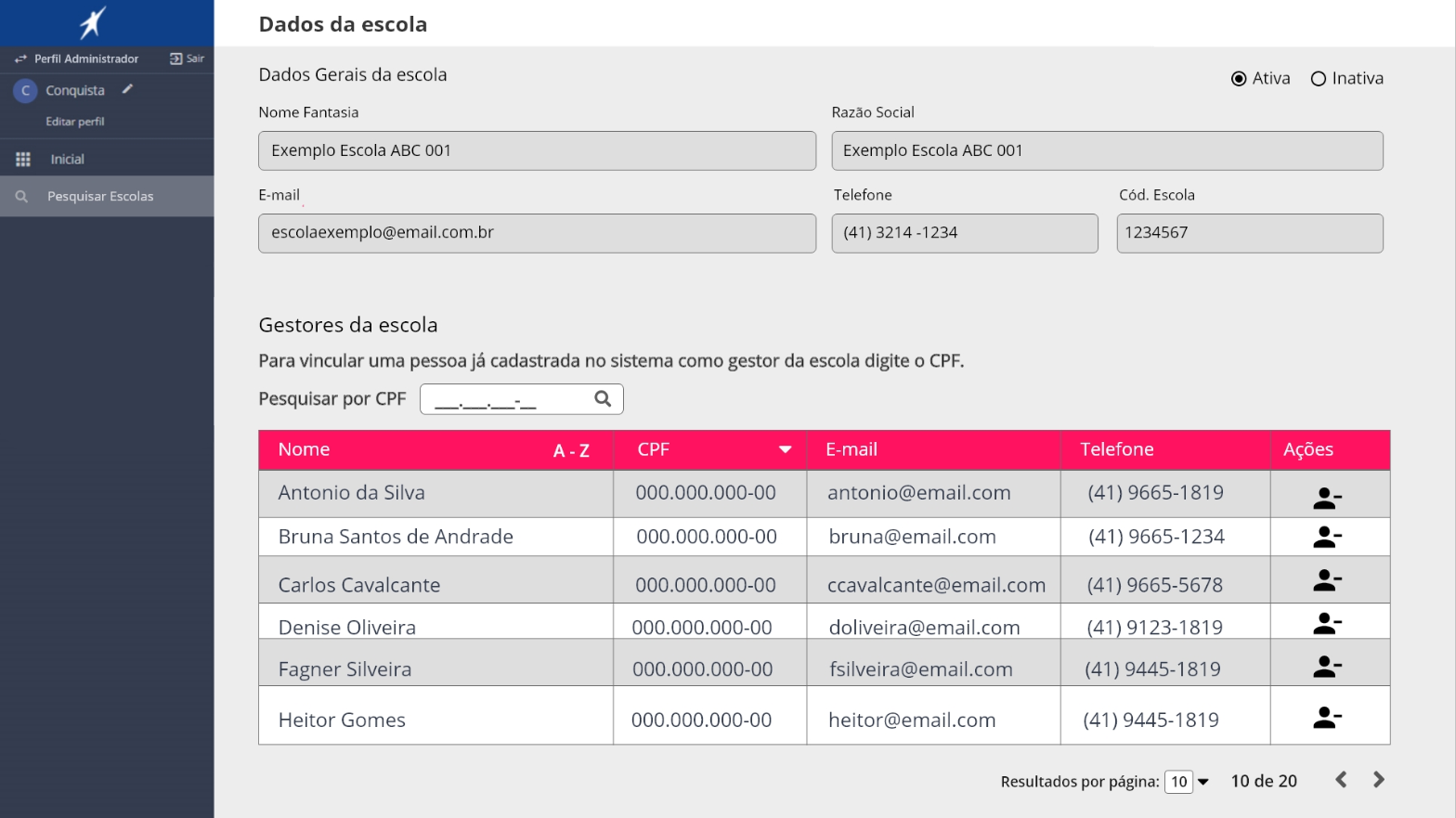
Task: Click the Telefone input field
Action: 965,233
